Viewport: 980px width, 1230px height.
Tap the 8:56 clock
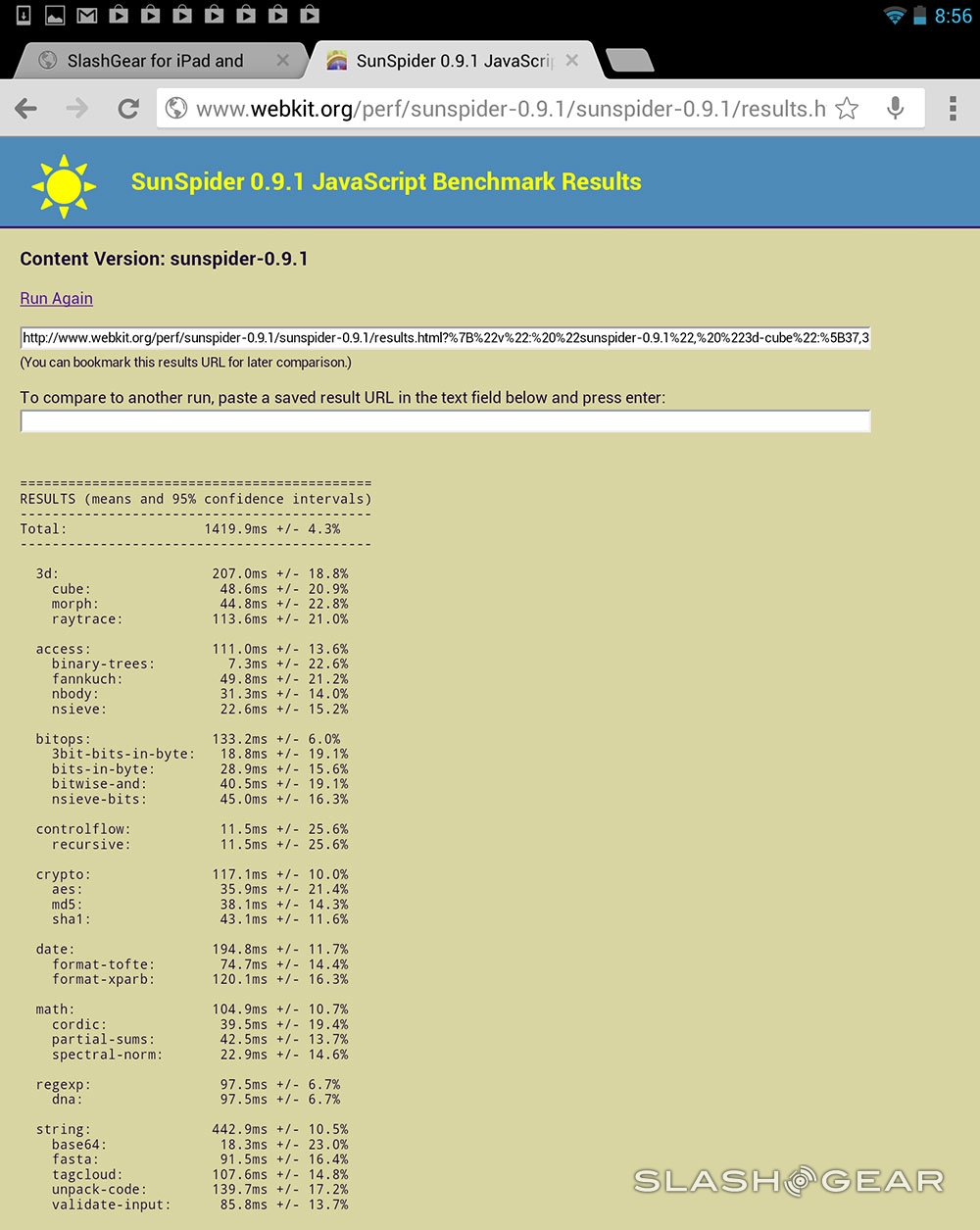(953, 16)
